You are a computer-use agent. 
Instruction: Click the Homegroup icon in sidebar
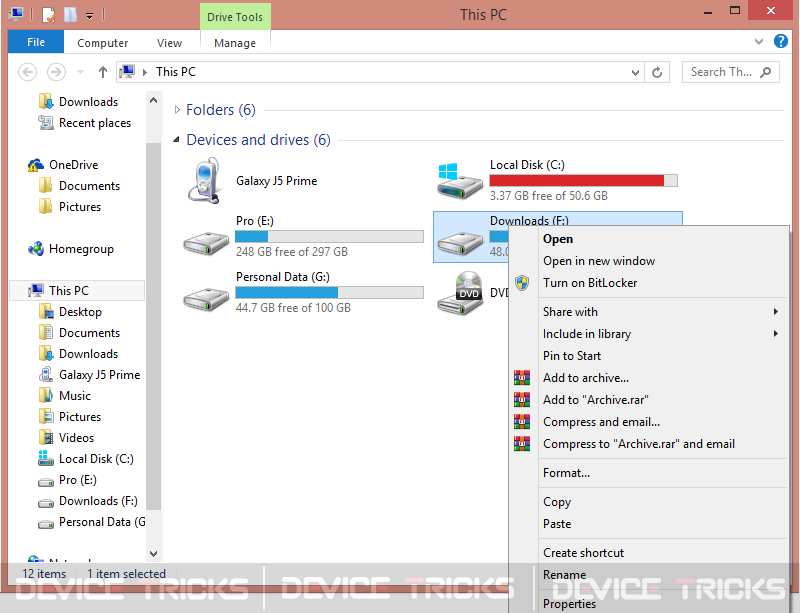click(36, 249)
